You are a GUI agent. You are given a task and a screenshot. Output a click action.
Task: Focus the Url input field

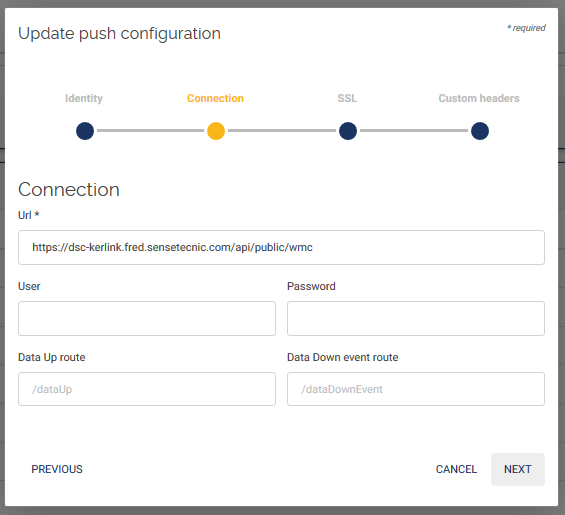(281, 248)
